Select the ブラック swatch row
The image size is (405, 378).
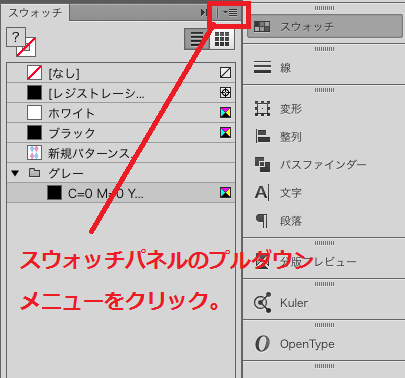[x=121, y=133]
